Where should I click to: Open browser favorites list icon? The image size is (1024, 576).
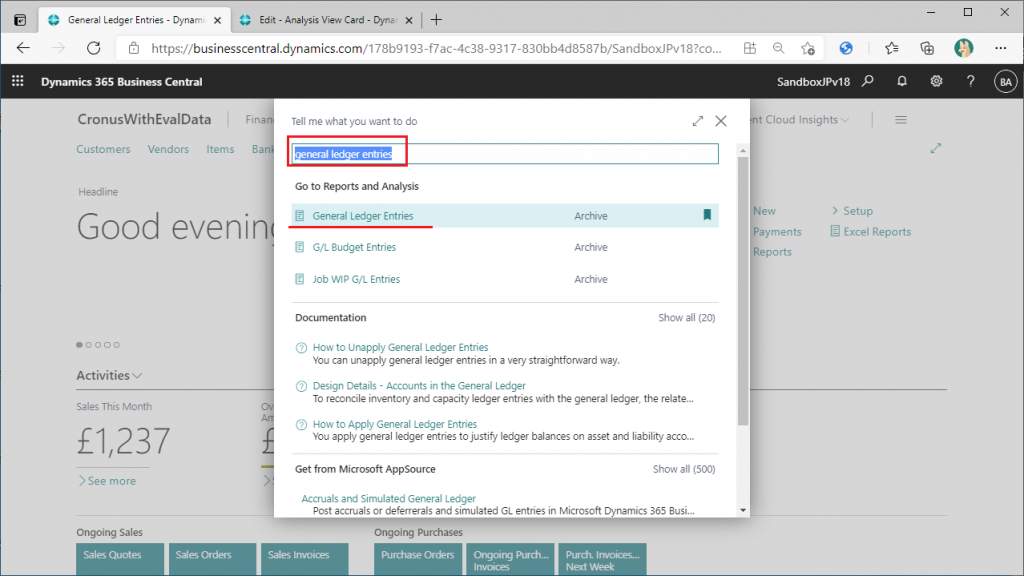tap(891, 48)
